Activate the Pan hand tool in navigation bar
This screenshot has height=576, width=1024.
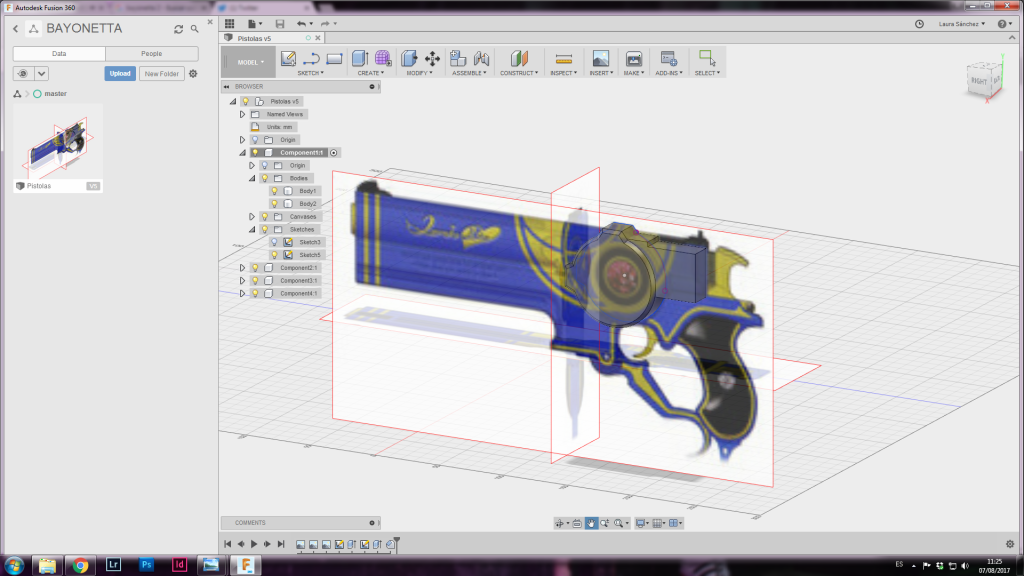pos(591,523)
